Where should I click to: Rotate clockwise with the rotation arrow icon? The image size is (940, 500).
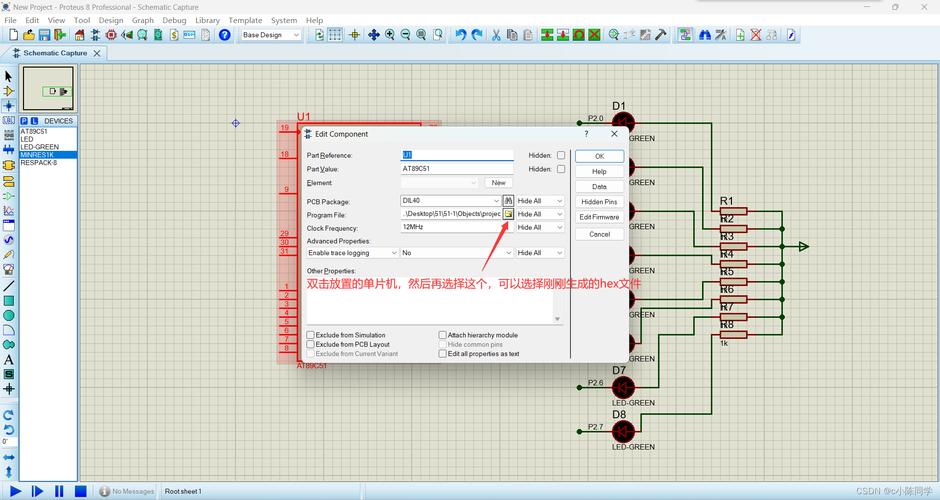[x=8, y=415]
